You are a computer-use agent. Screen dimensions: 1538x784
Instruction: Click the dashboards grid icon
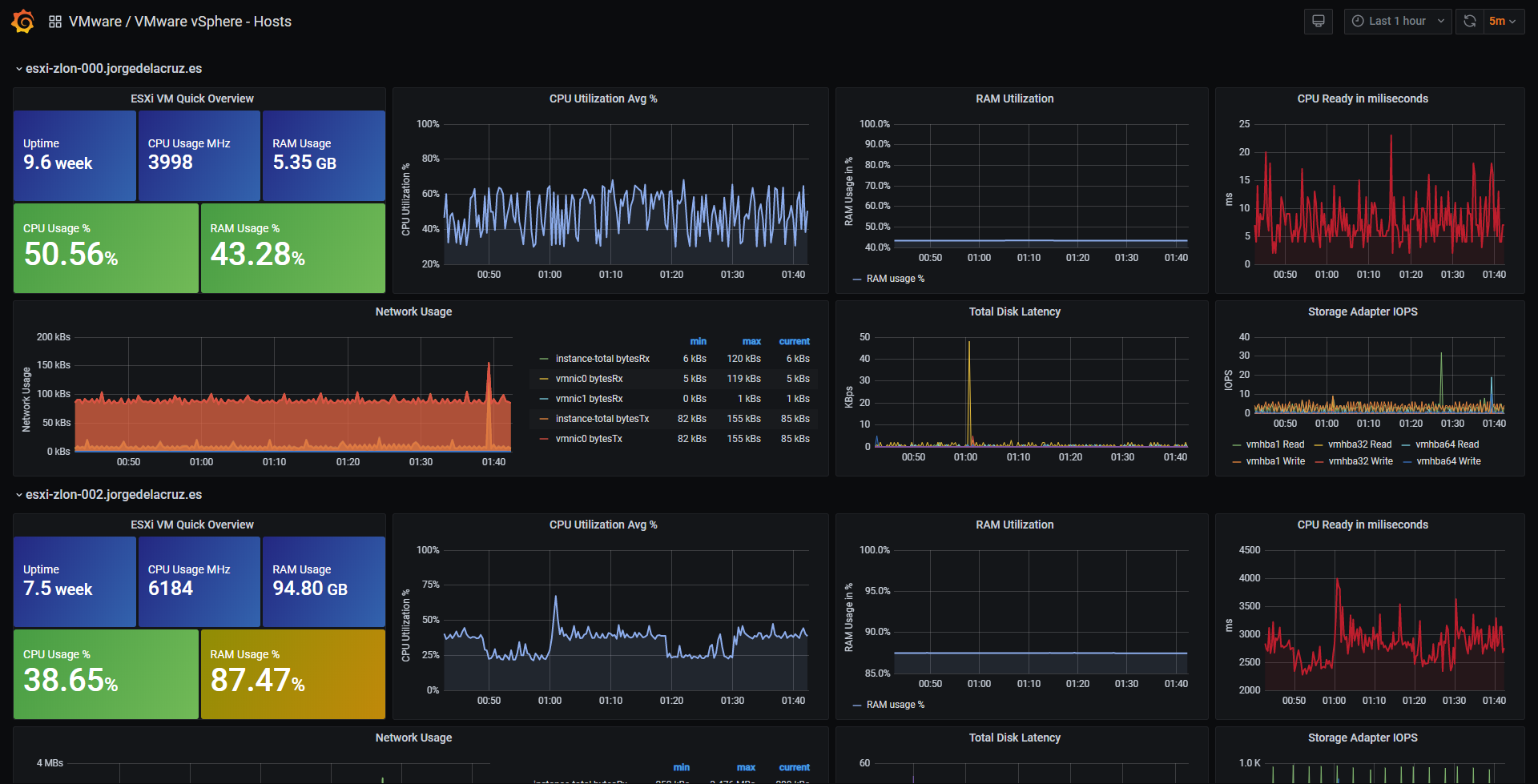pyautogui.click(x=55, y=22)
